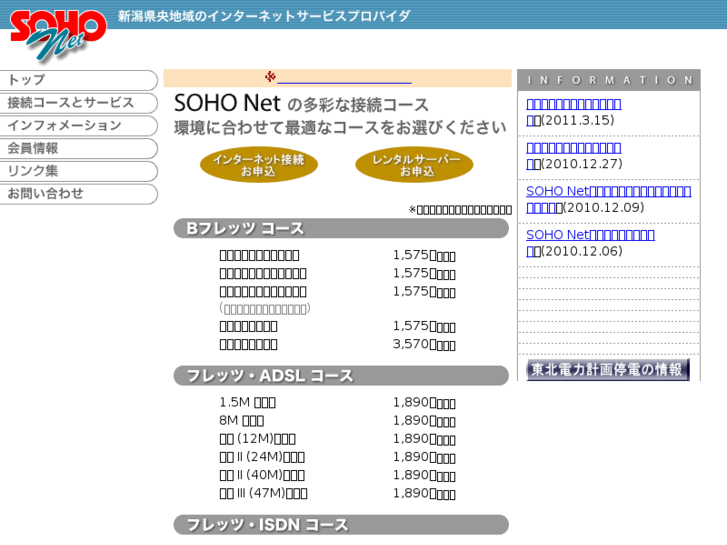Click the INFORMATION panel header

(x=609, y=80)
